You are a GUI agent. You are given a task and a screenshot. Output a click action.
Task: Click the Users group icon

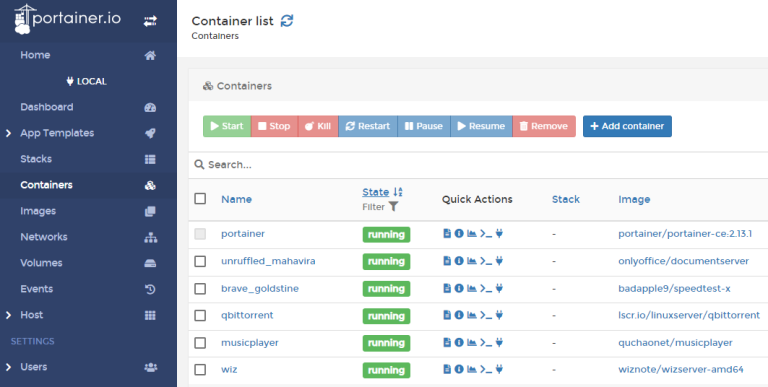coord(150,367)
